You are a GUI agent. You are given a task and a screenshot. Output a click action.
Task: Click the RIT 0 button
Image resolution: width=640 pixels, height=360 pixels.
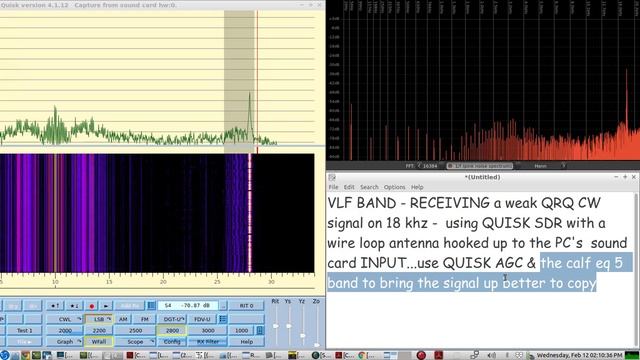point(247,306)
